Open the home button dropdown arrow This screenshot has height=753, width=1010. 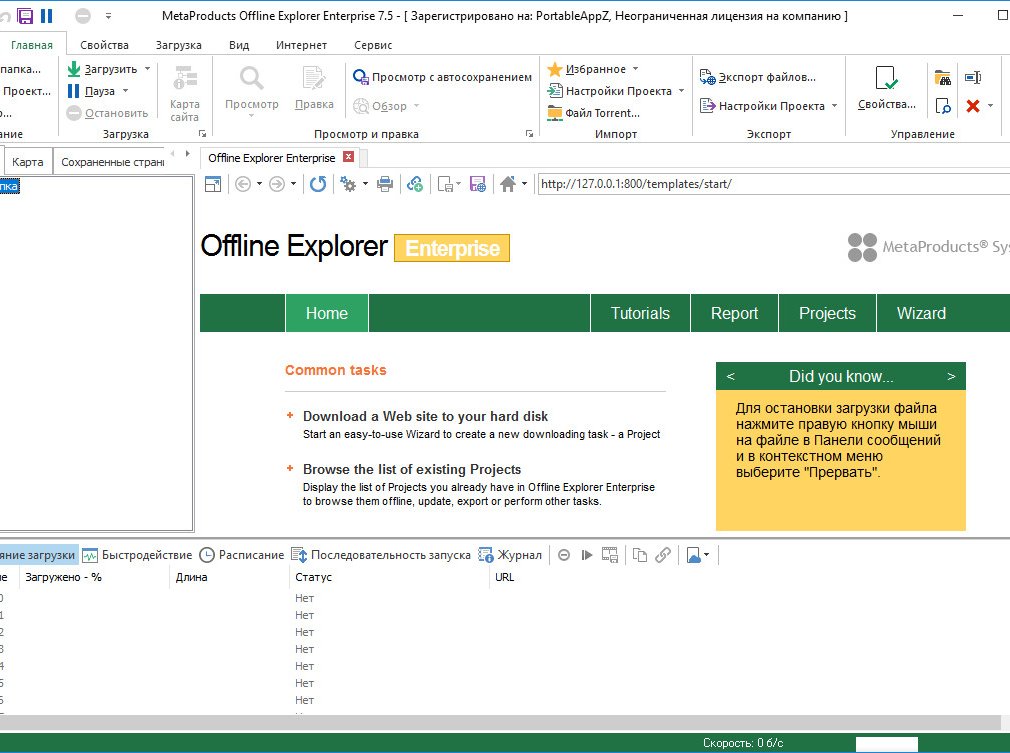click(524, 184)
